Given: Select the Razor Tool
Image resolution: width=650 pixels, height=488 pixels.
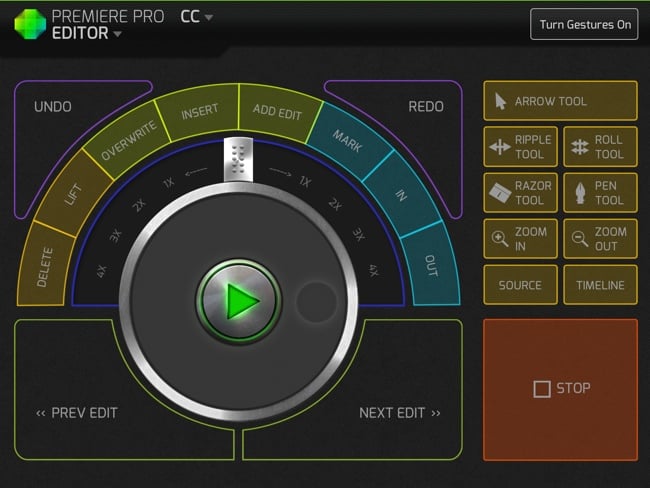Looking at the screenshot, I should (520, 193).
